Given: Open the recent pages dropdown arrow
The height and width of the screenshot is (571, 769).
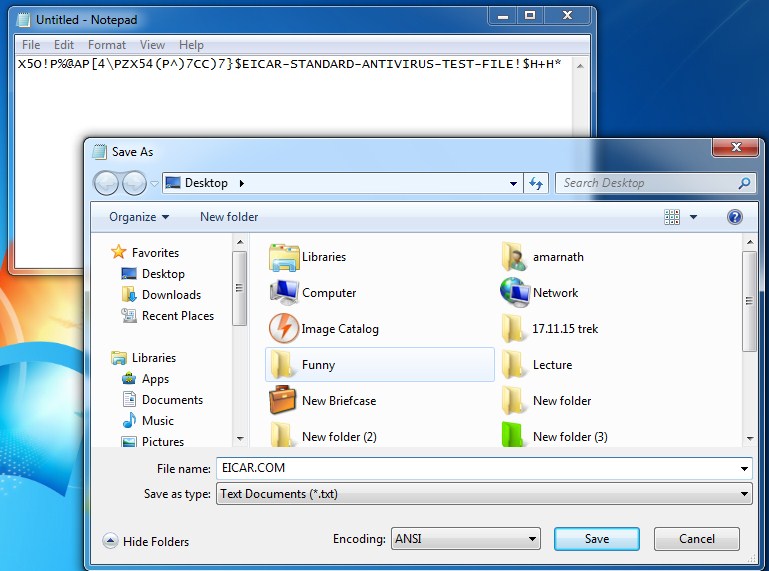Looking at the screenshot, I should 154,183.
